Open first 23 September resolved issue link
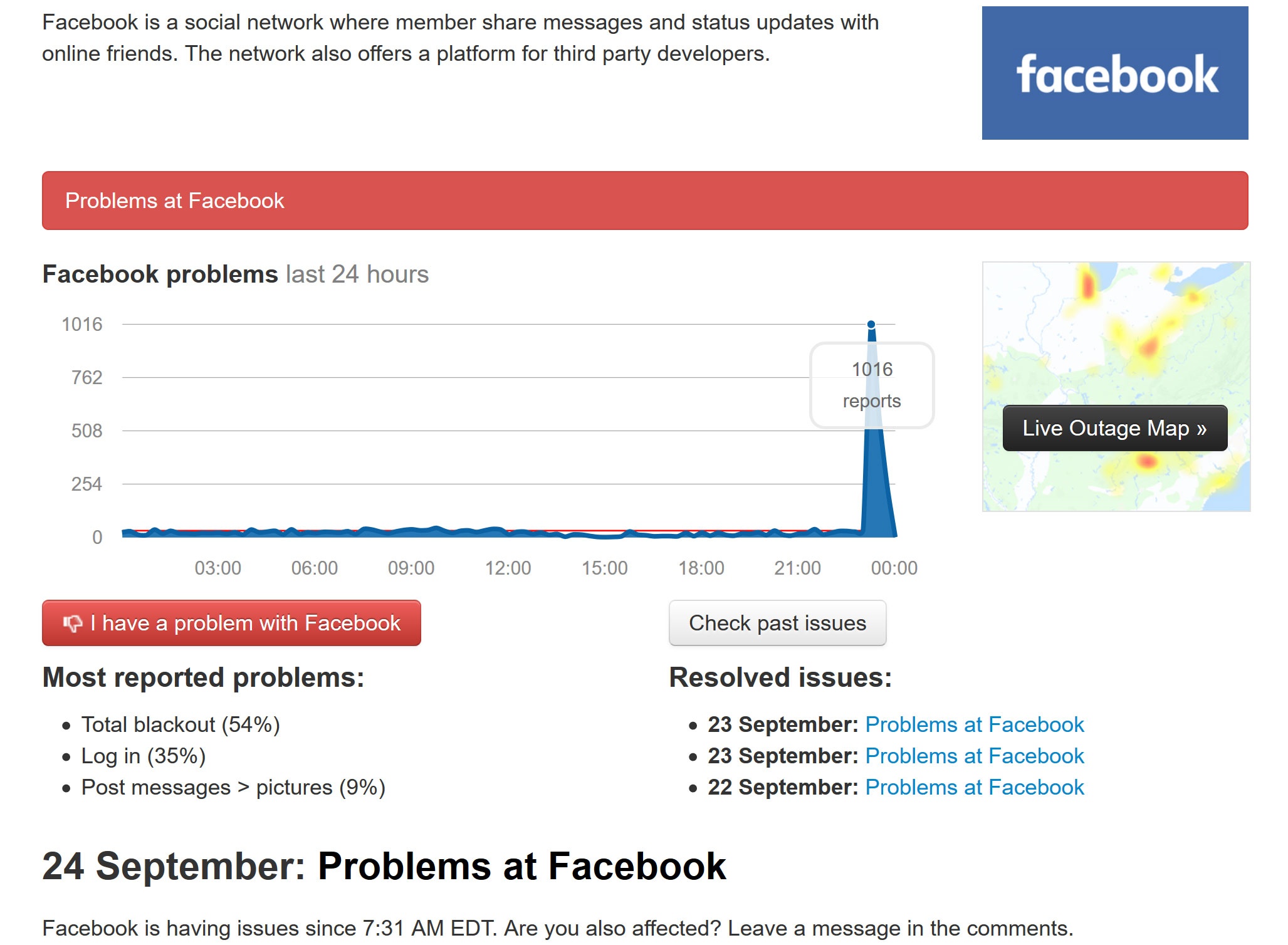The width and height of the screenshot is (1288, 945). click(x=974, y=724)
